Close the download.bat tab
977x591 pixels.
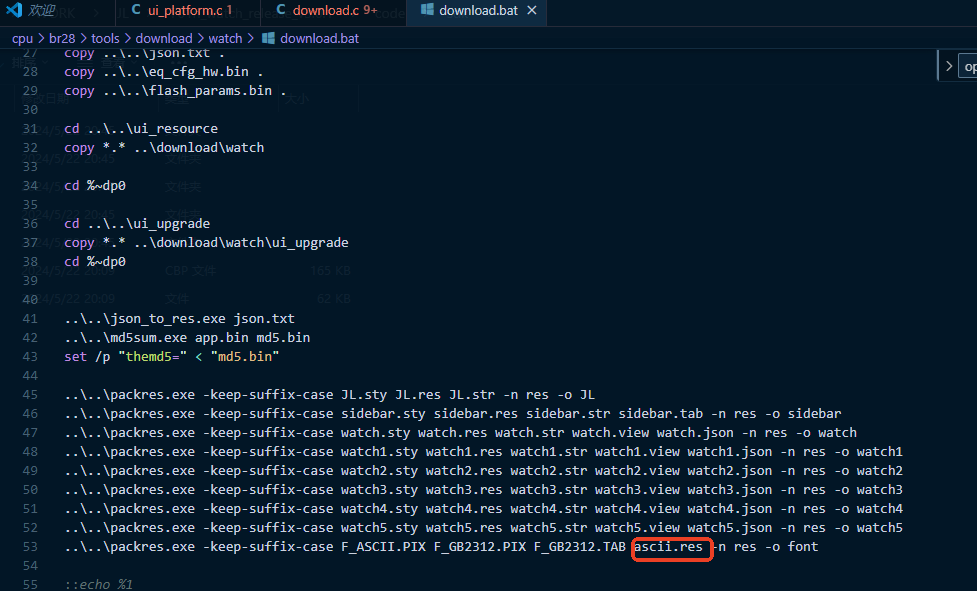pyautogui.click(x=531, y=11)
